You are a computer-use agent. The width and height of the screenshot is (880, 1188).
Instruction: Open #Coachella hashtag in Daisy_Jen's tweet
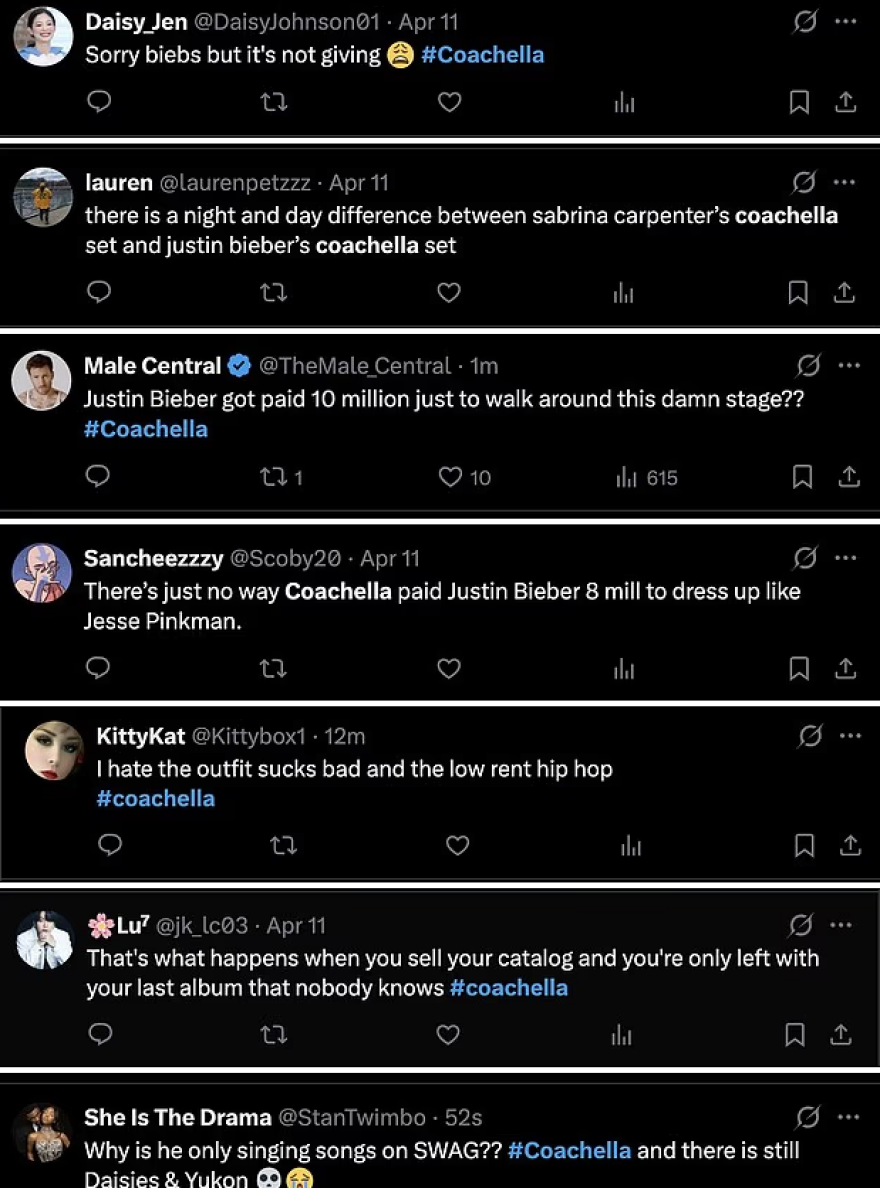click(x=482, y=55)
